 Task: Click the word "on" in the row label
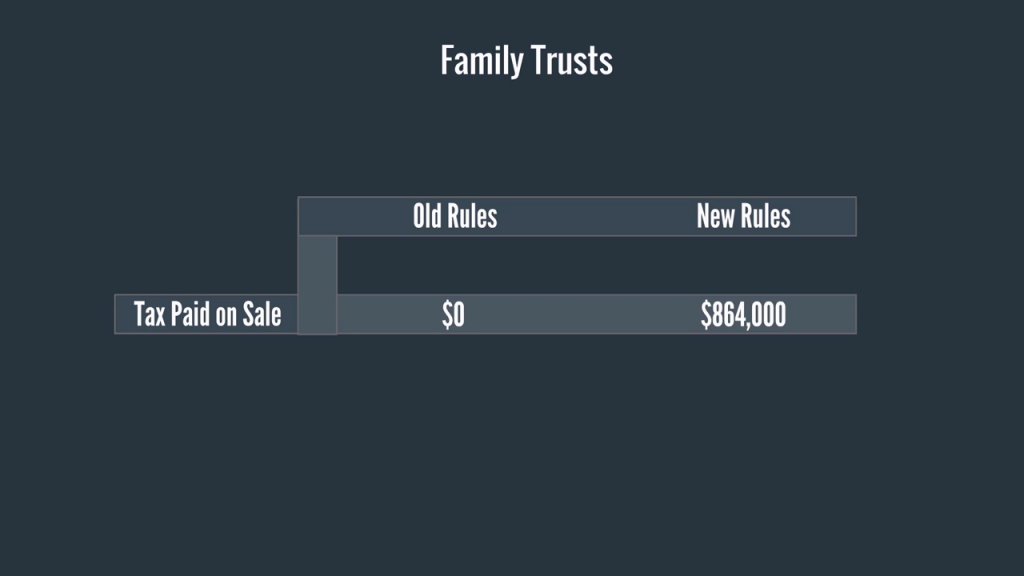[x=225, y=316]
